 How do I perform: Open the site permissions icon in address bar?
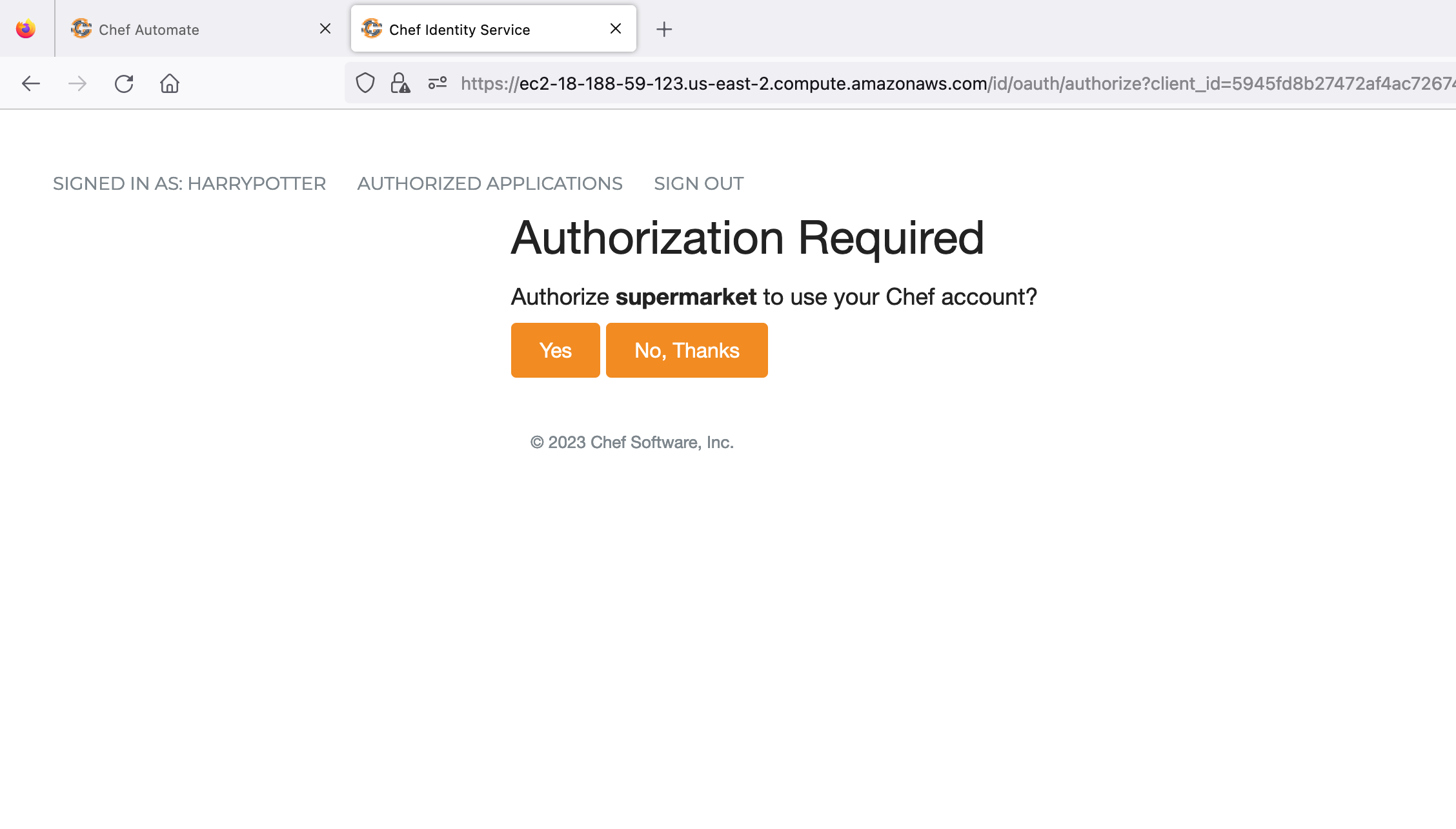(x=437, y=83)
